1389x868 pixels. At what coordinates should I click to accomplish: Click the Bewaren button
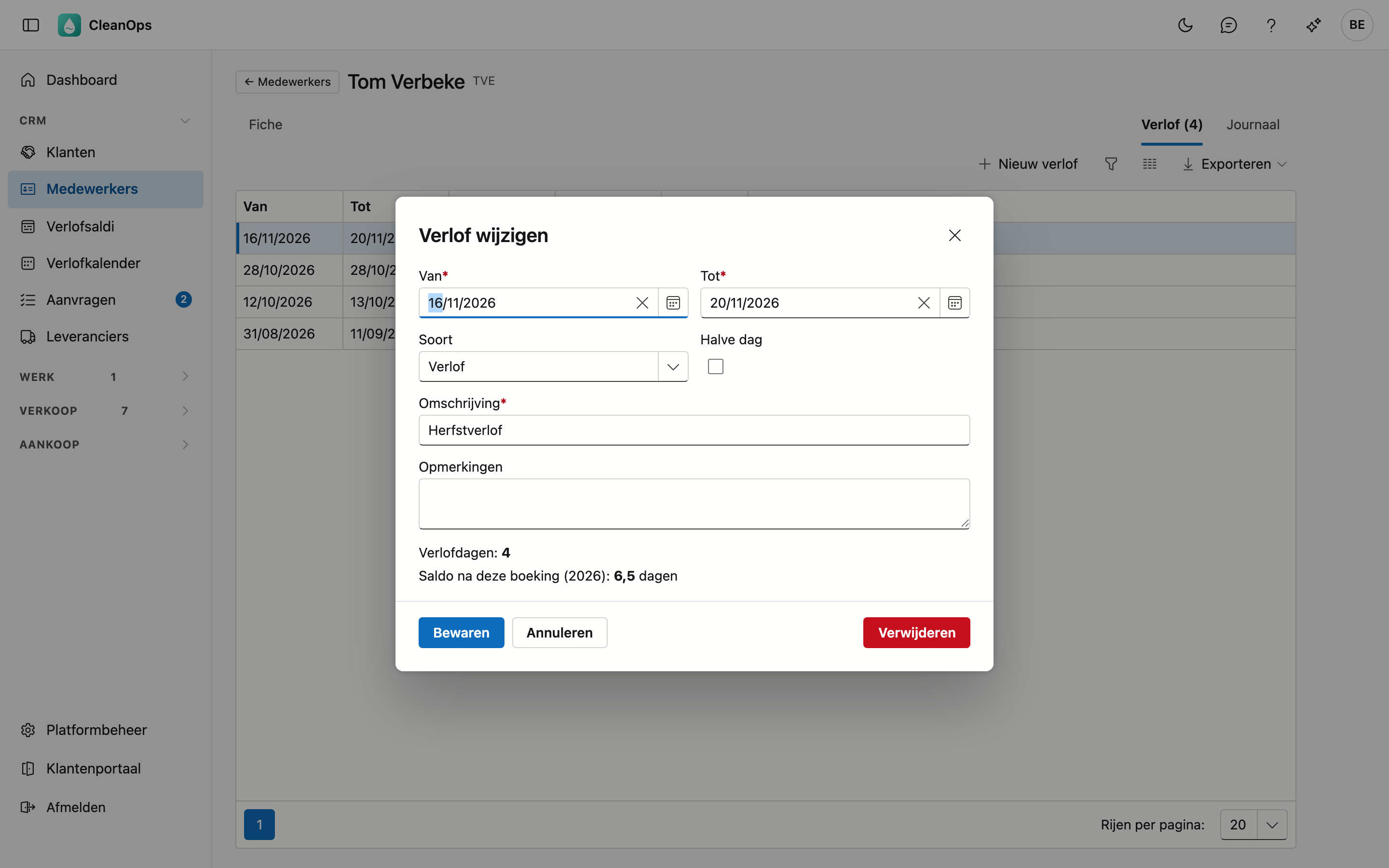pos(462,633)
